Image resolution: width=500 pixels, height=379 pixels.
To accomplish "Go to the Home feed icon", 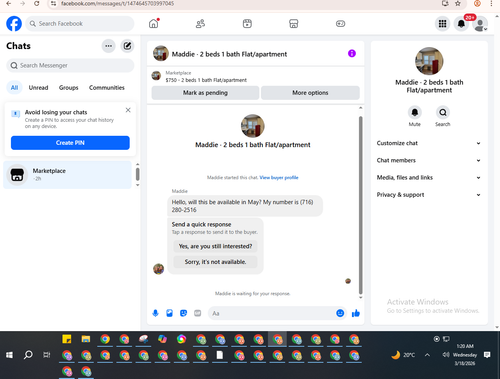I will [x=153, y=24].
